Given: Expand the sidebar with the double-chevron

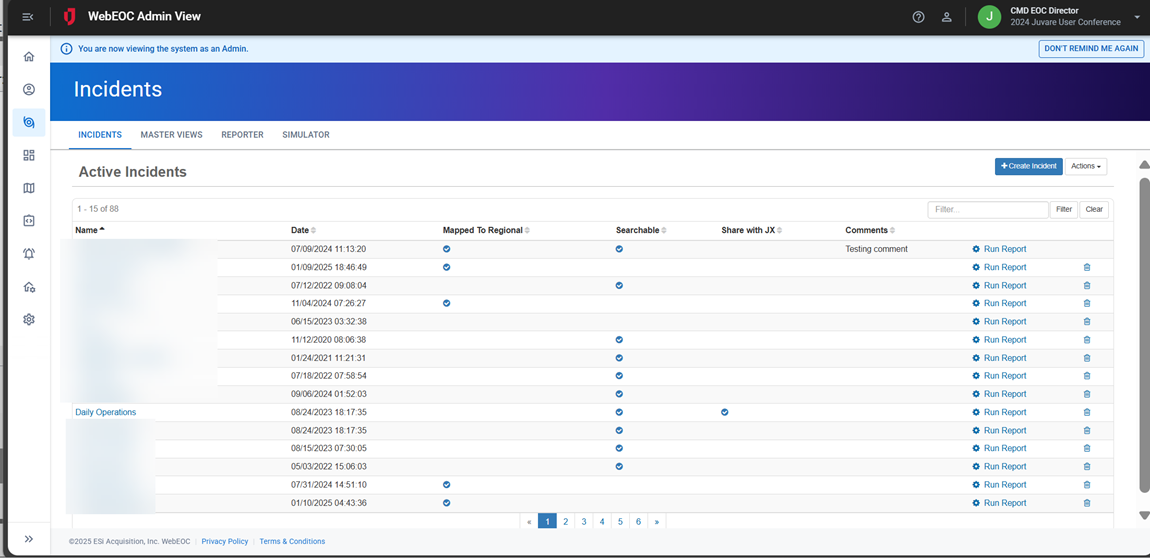Looking at the screenshot, I should (x=29, y=539).
